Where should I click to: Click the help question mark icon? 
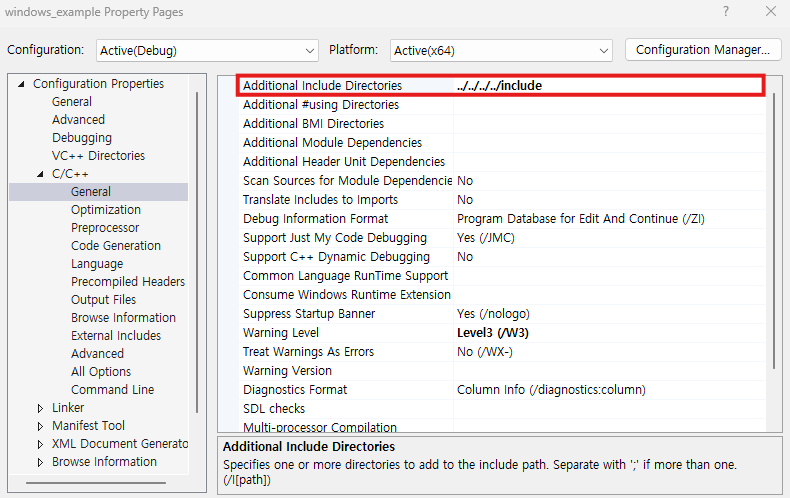725,12
